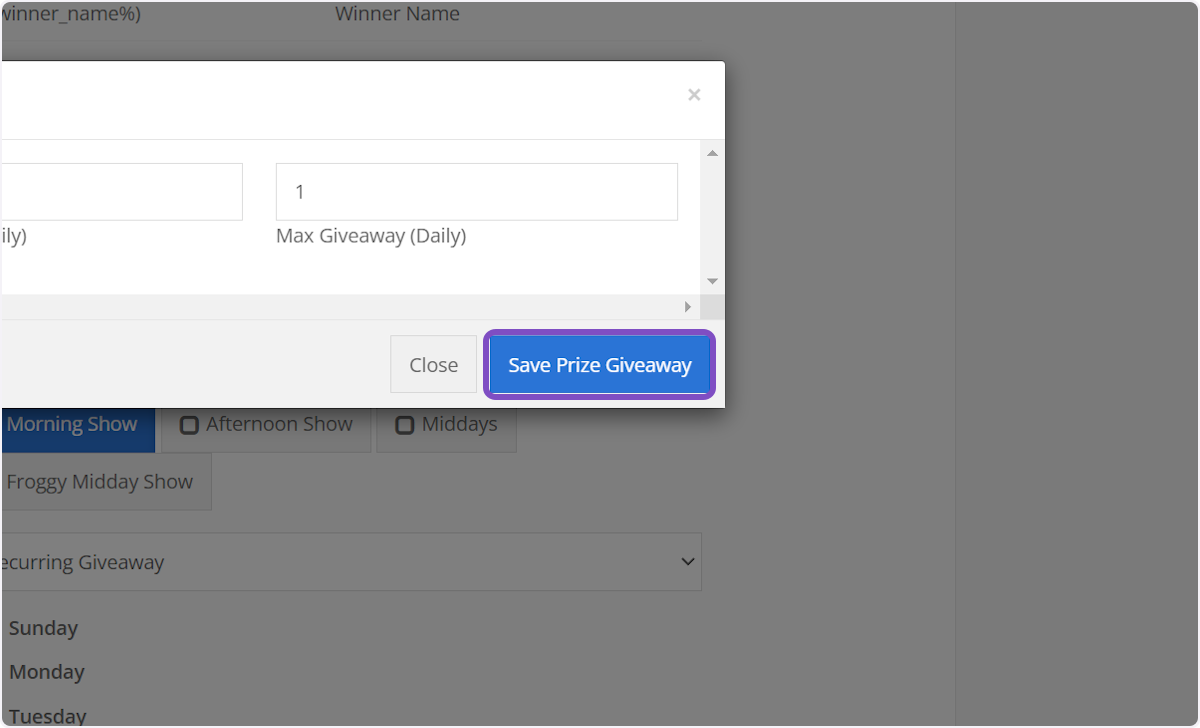Click the partially visible left input field

pyautogui.click(x=120, y=191)
